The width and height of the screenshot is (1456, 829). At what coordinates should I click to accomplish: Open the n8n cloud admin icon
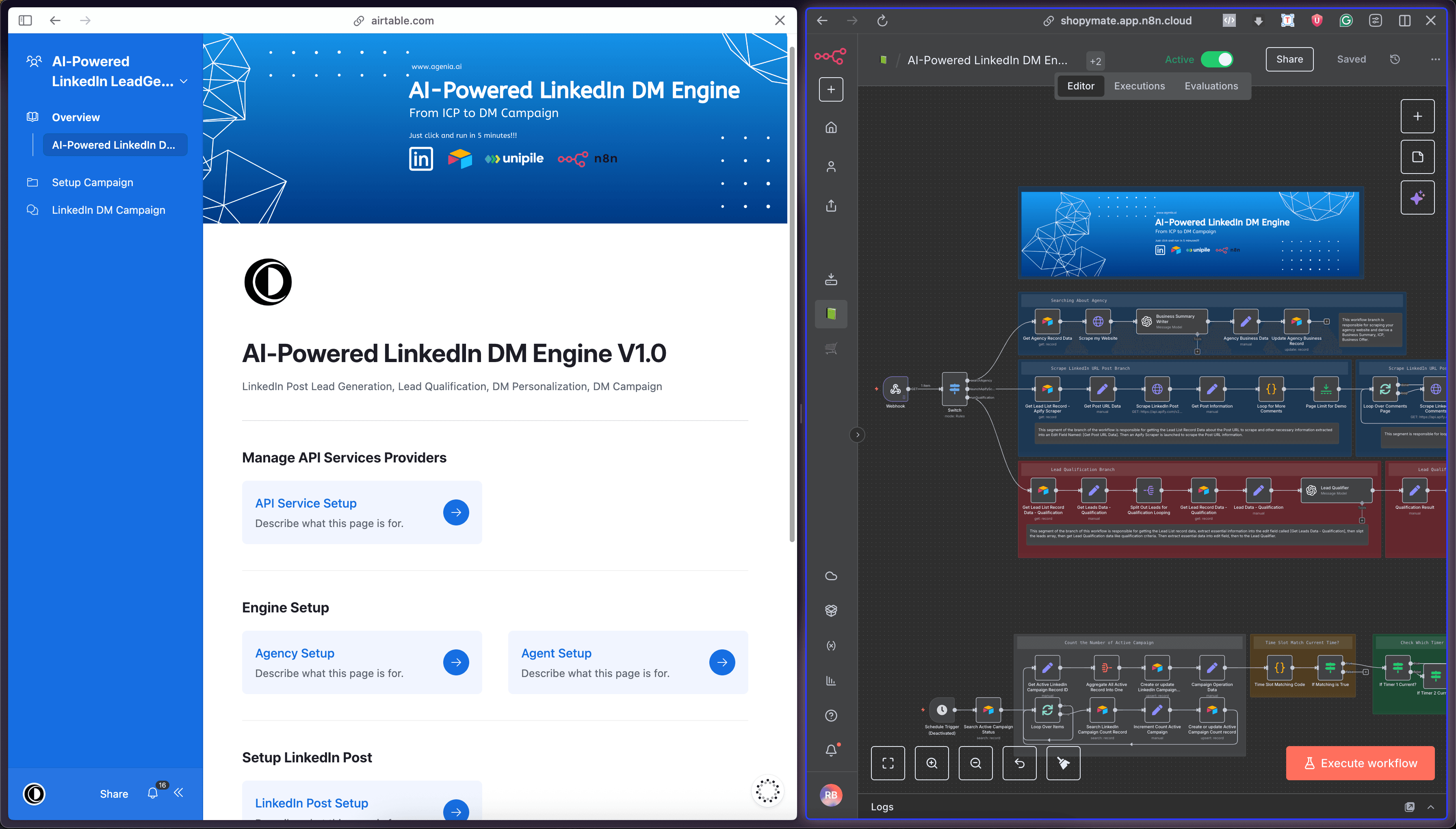click(x=831, y=576)
